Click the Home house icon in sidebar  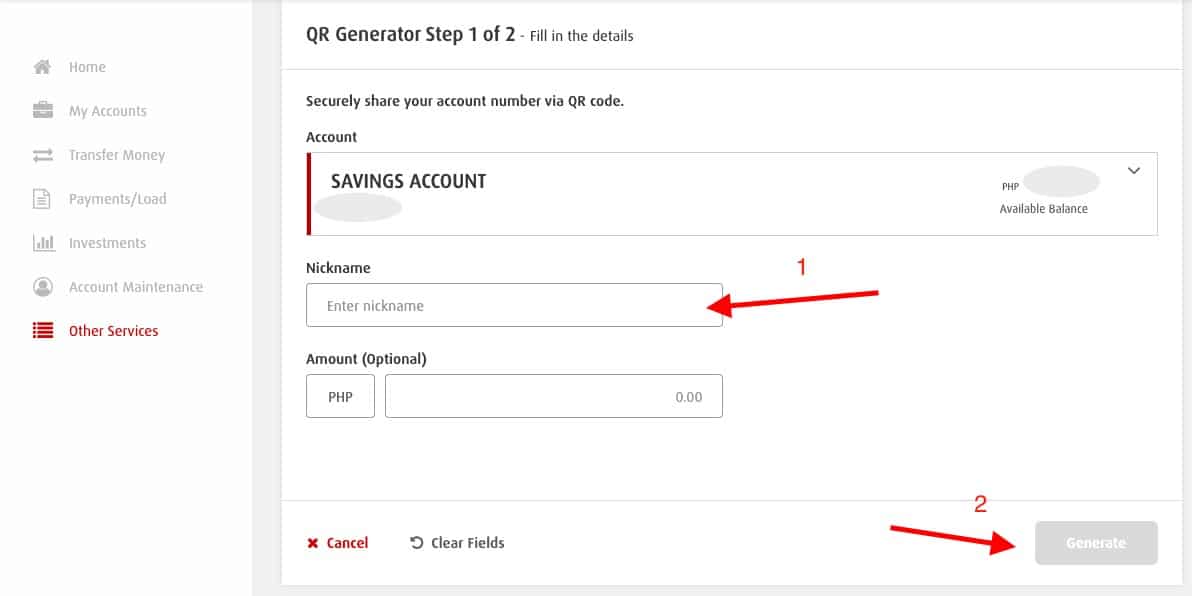click(43, 67)
